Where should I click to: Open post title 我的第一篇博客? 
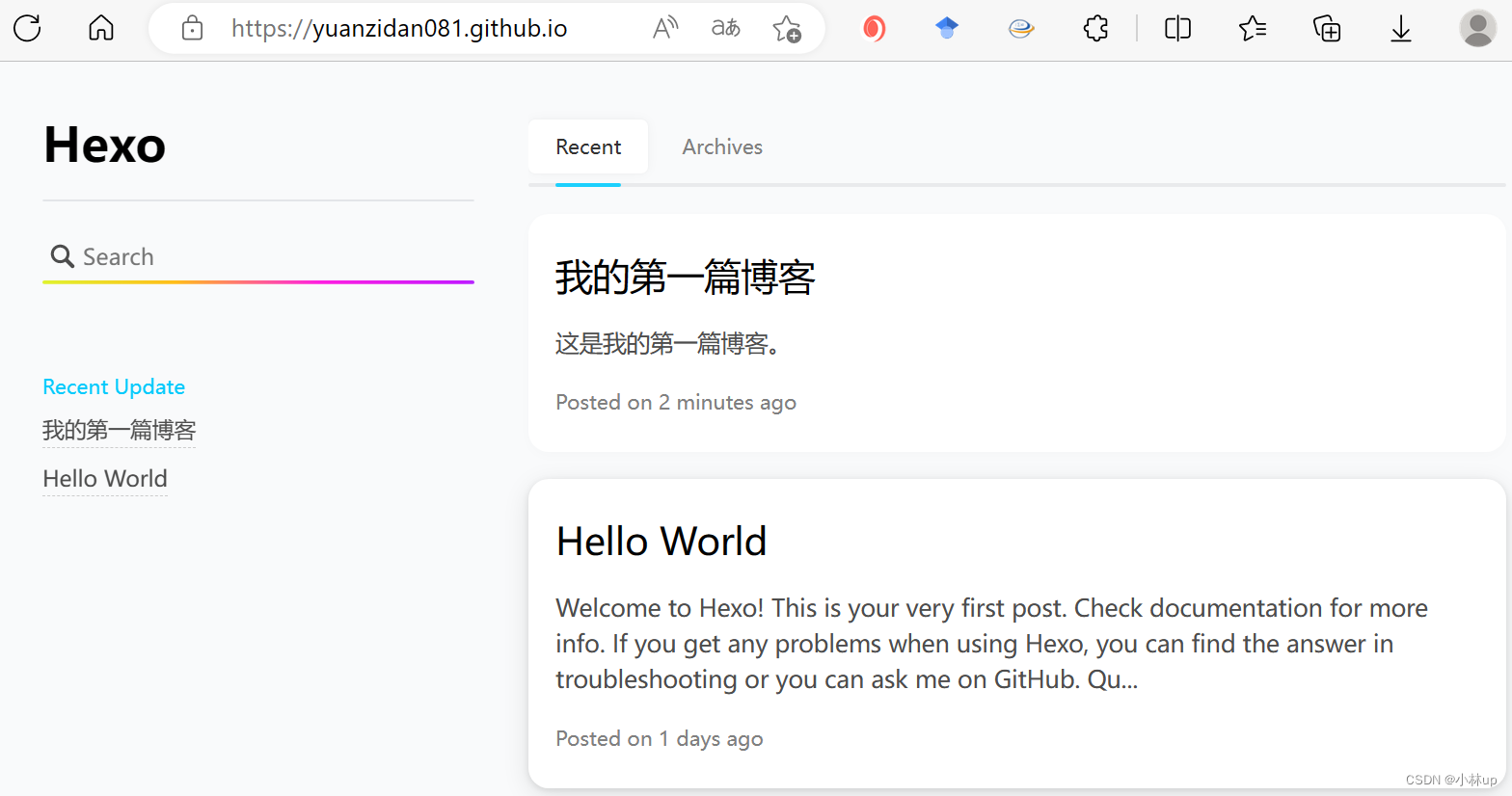(686, 278)
